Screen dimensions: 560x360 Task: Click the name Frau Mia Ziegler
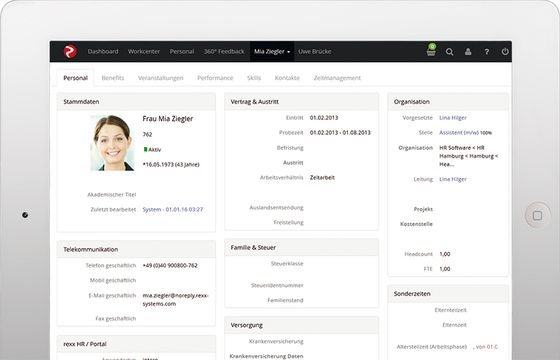(x=168, y=119)
